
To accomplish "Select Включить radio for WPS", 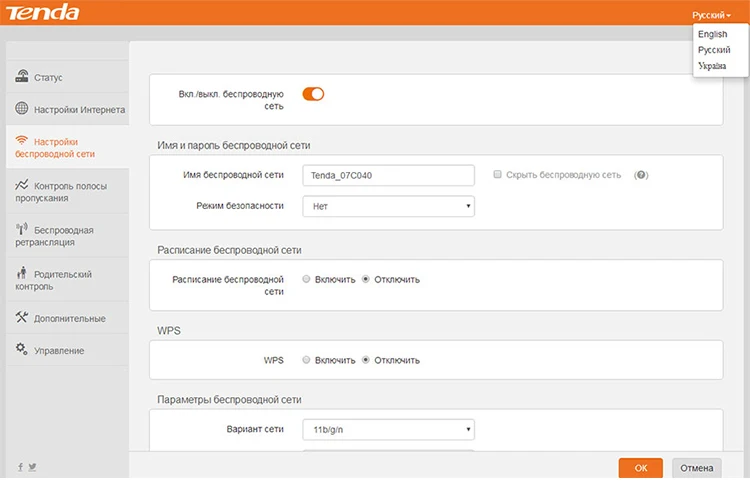I will tap(306, 360).
